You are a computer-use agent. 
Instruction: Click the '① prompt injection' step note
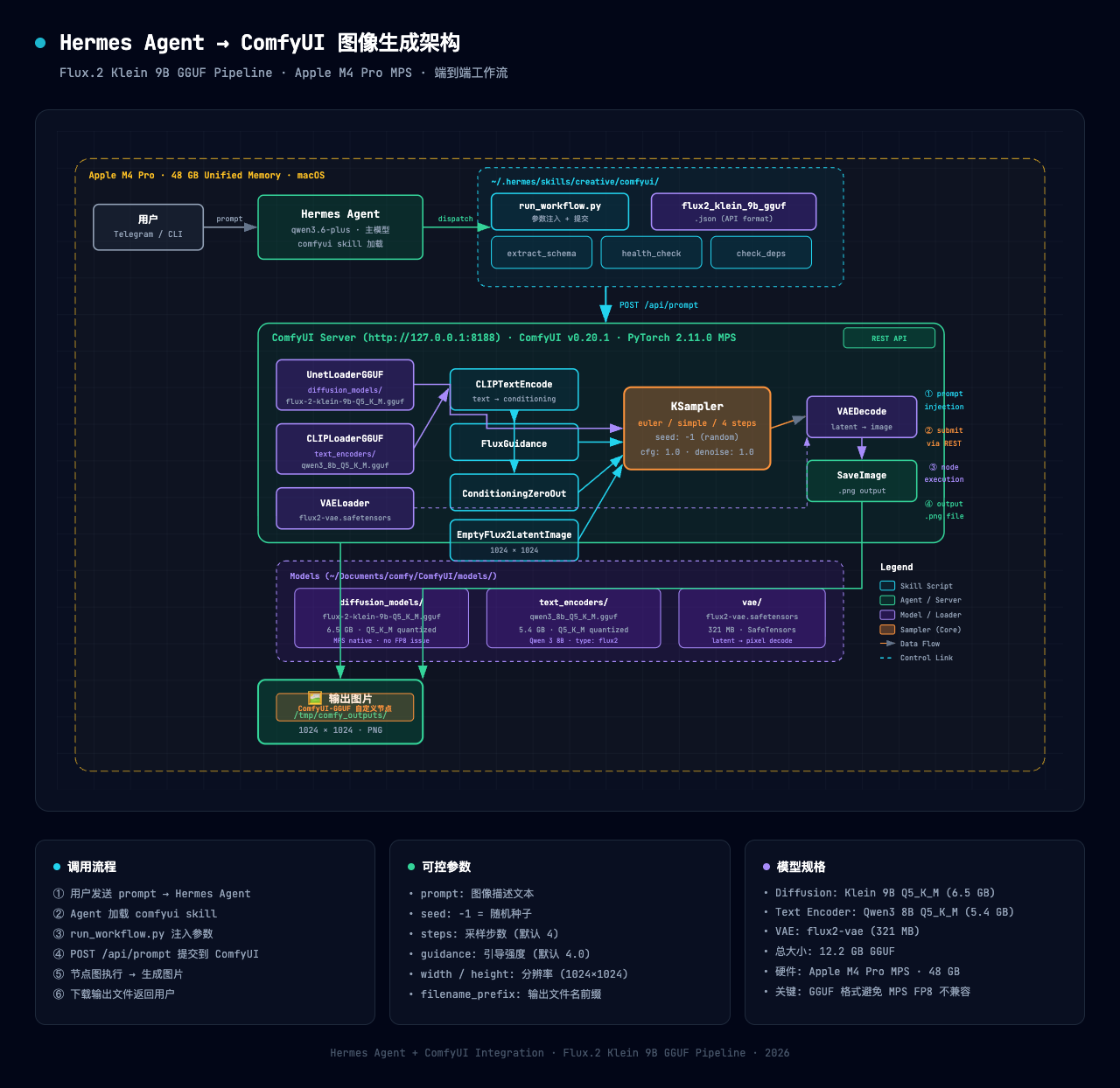pyautogui.click(x=944, y=400)
